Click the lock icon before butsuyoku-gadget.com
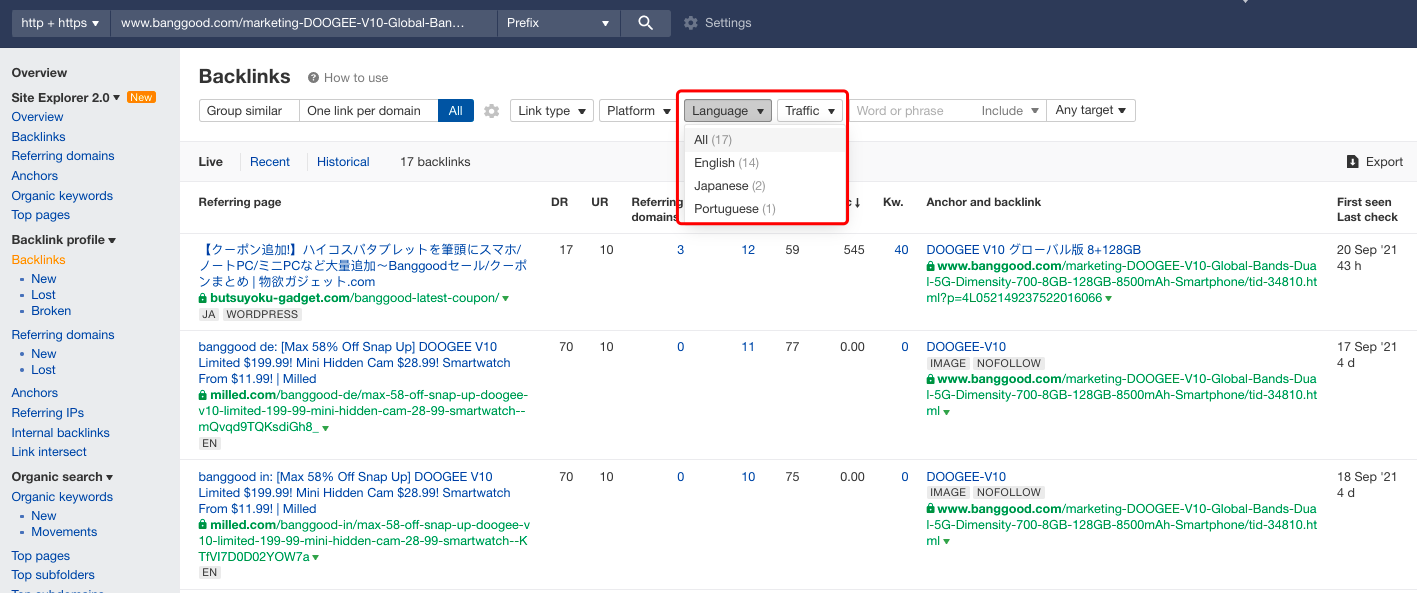Image resolution: width=1417 pixels, height=593 pixels. [x=203, y=298]
